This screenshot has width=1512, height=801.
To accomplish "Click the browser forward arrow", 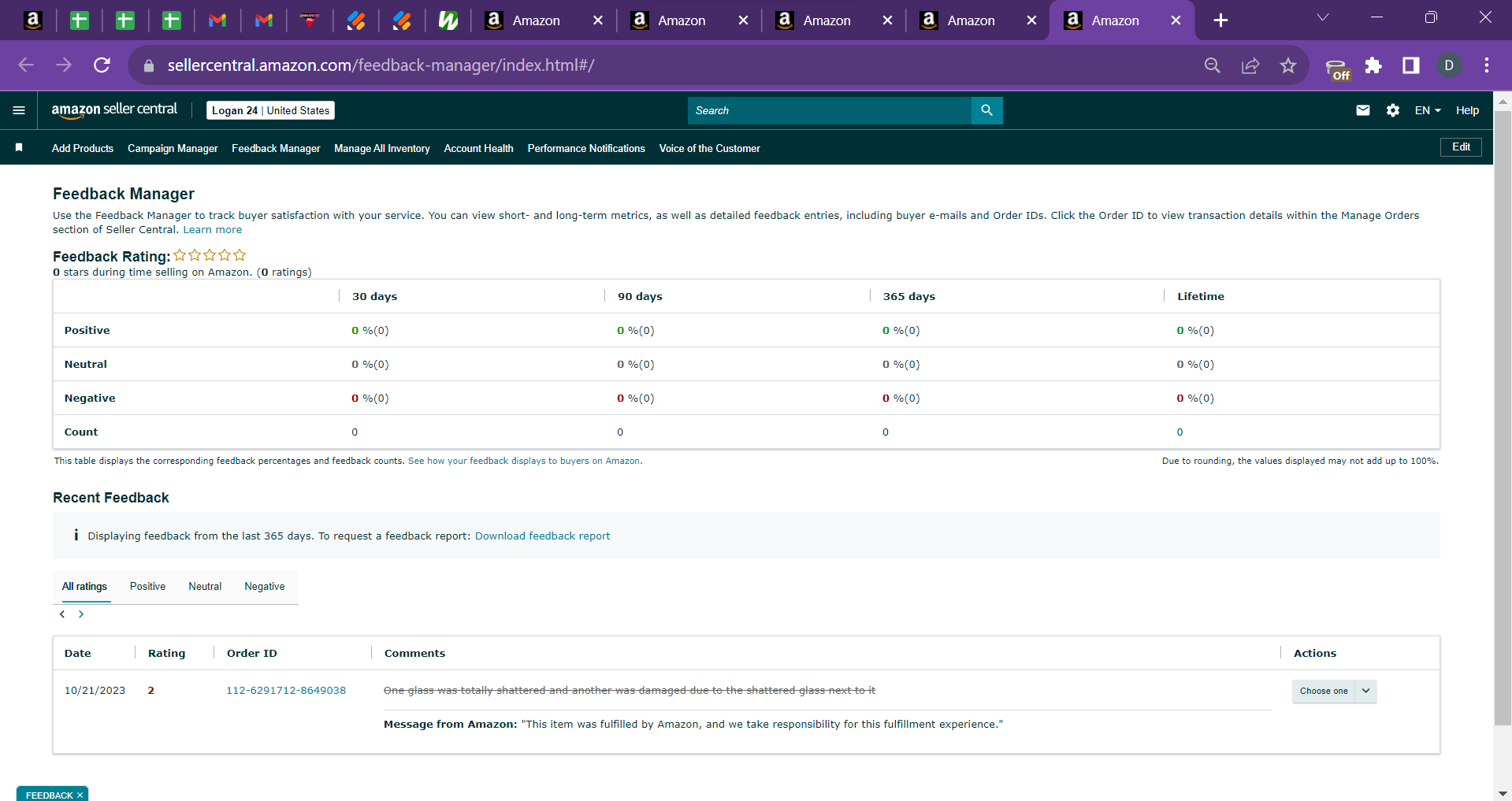I will tap(64, 65).
